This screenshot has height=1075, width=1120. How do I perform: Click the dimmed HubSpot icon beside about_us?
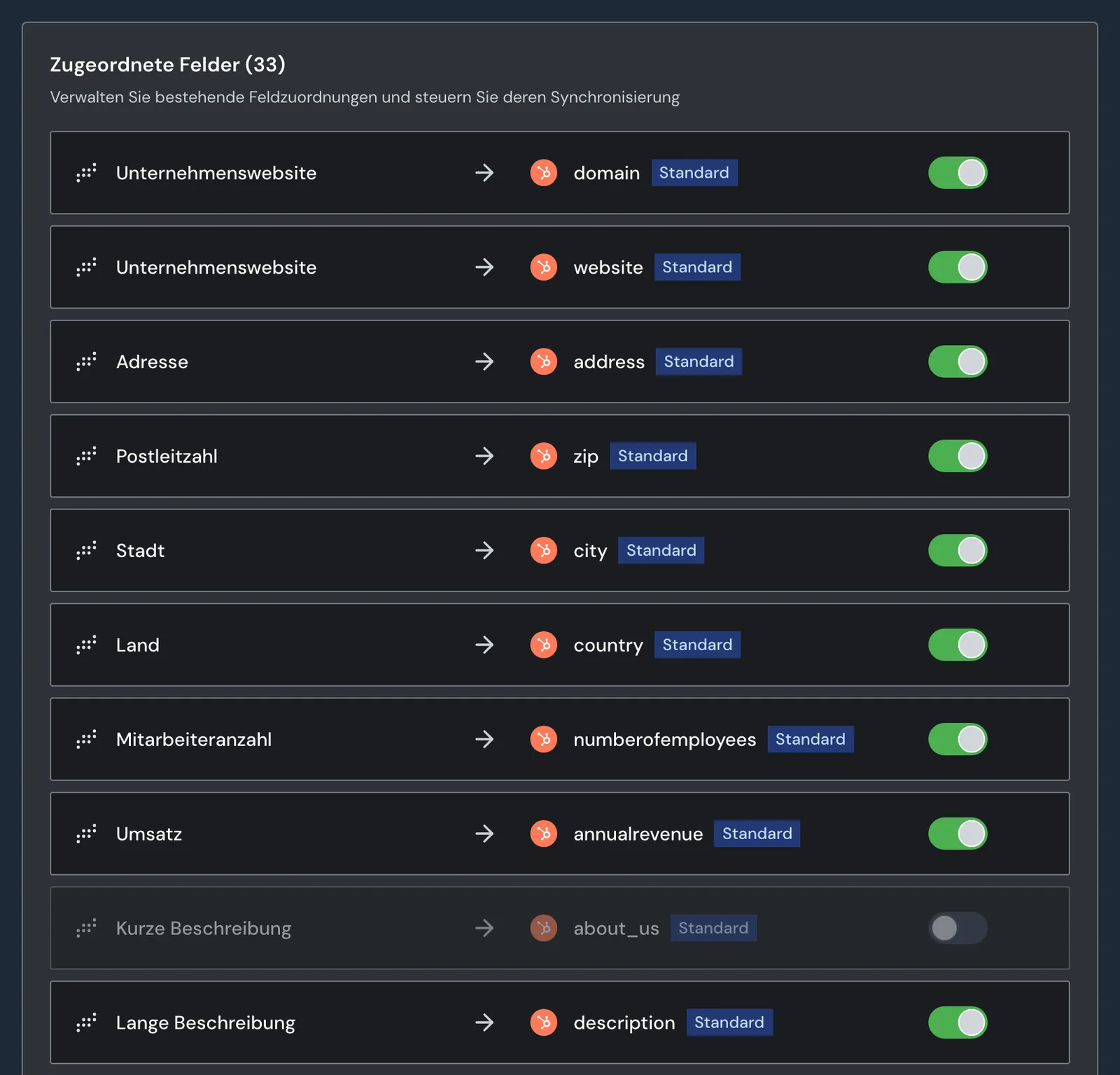click(543, 929)
